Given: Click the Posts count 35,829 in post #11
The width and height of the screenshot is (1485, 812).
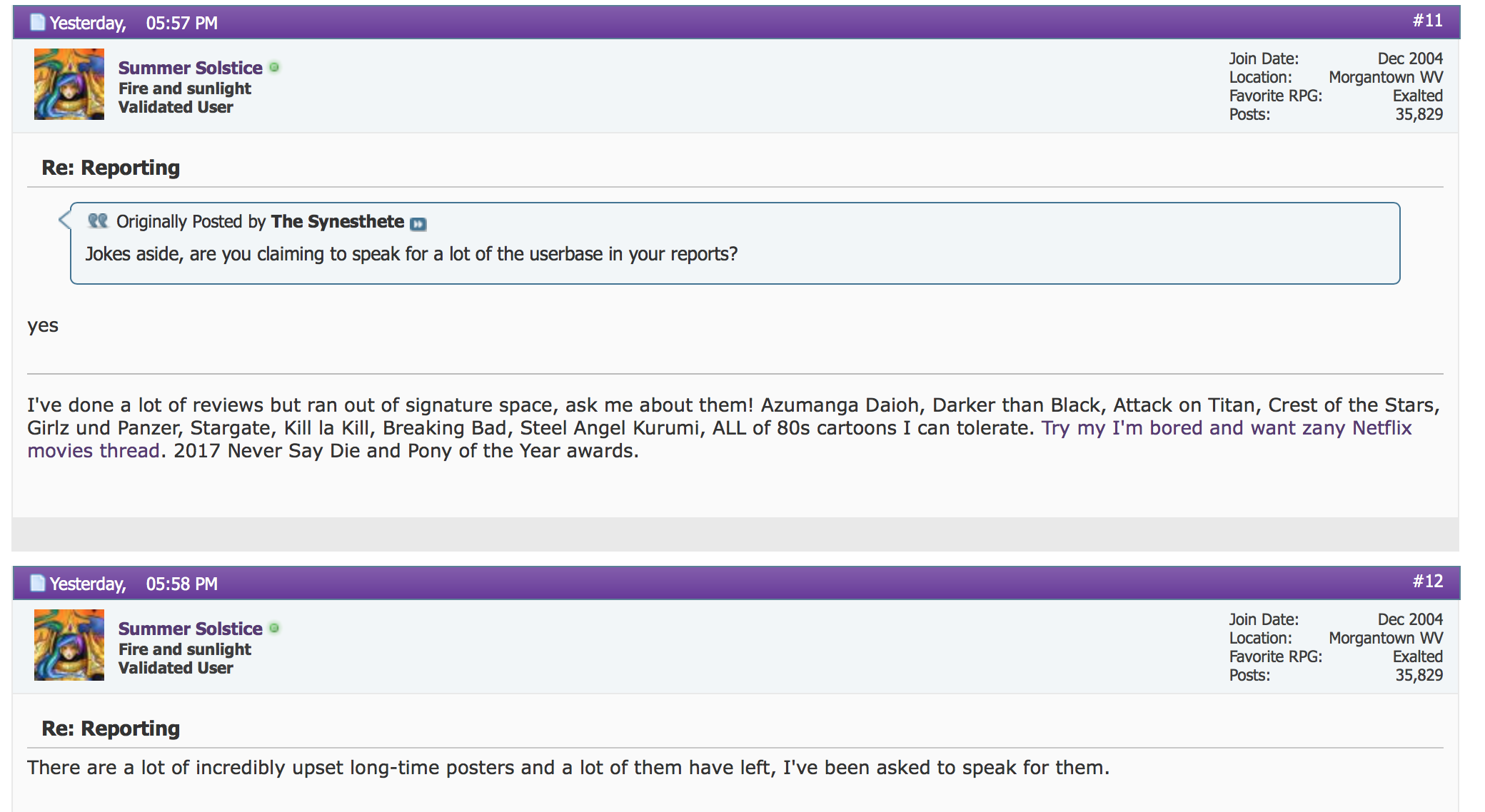Looking at the screenshot, I should click(1419, 115).
